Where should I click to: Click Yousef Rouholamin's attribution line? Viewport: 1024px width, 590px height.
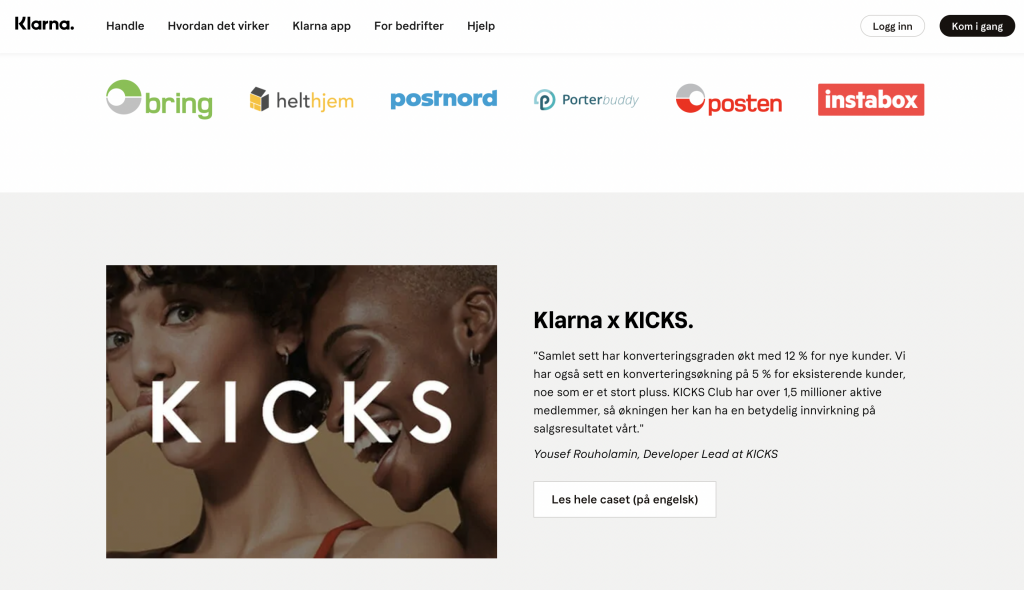point(655,454)
